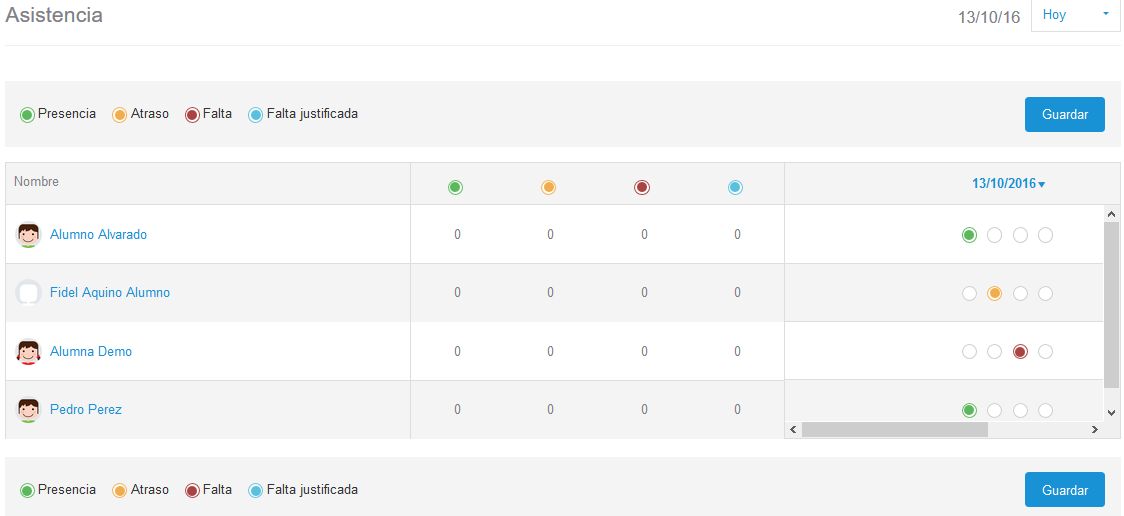Click the horizontal scrollbar right arrow
The width and height of the screenshot is (1124, 516).
pos(1095,429)
